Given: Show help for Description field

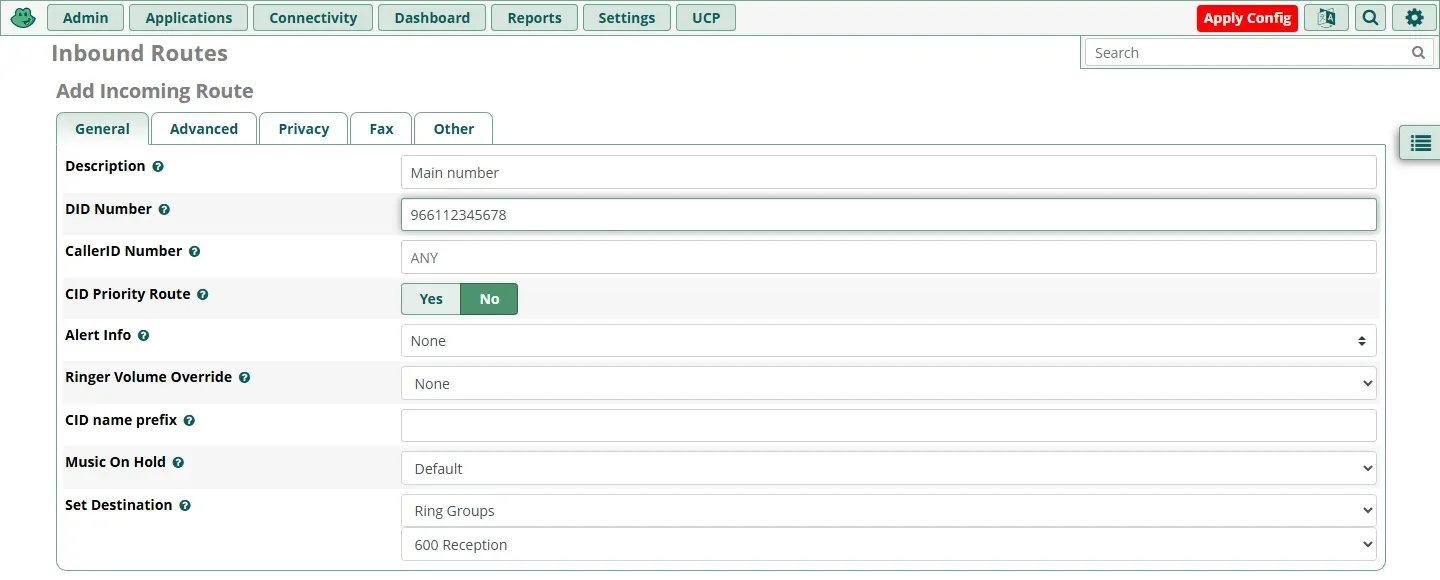Looking at the screenshot, I should click(158, 167).
